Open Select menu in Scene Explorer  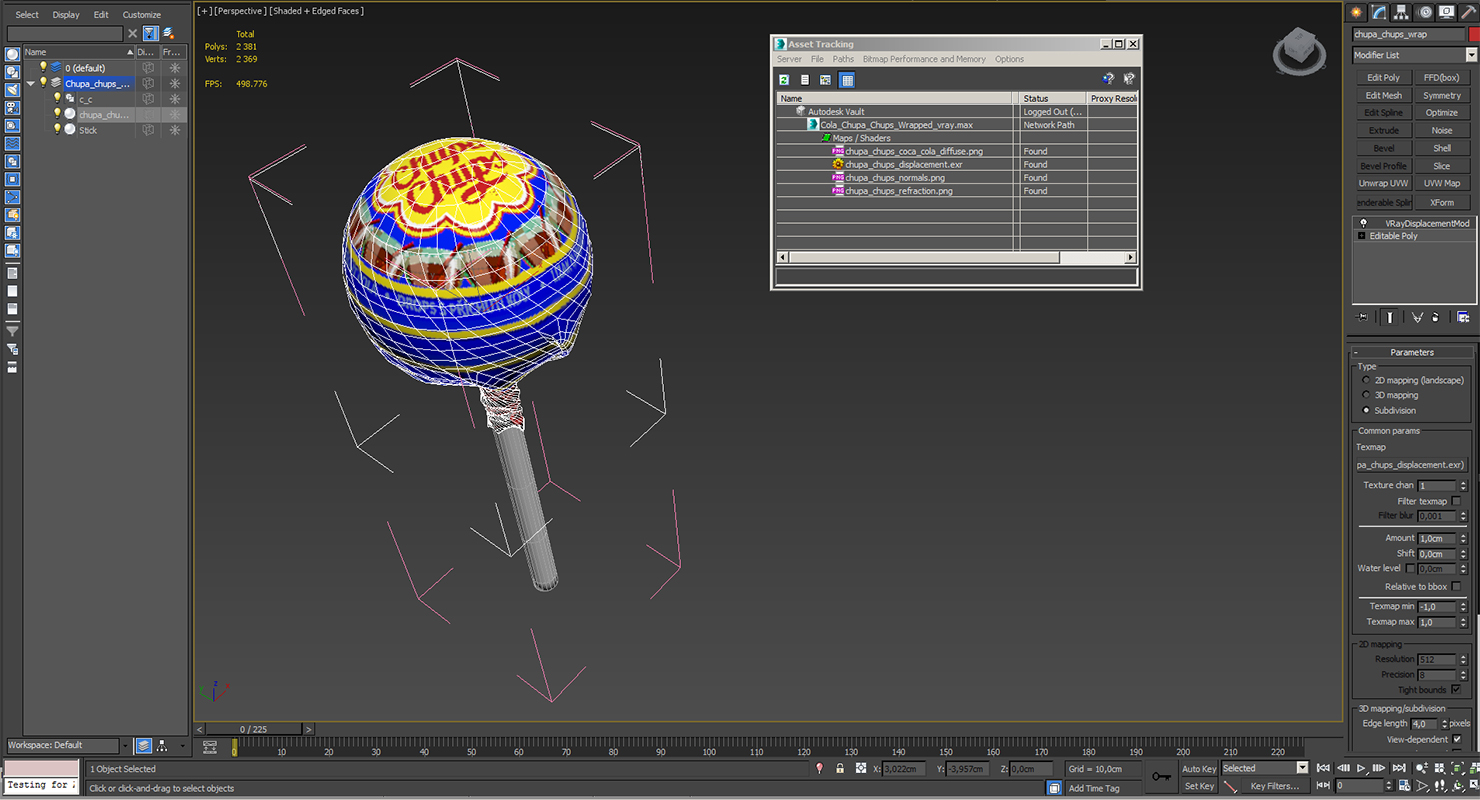(x=27, y=15)
